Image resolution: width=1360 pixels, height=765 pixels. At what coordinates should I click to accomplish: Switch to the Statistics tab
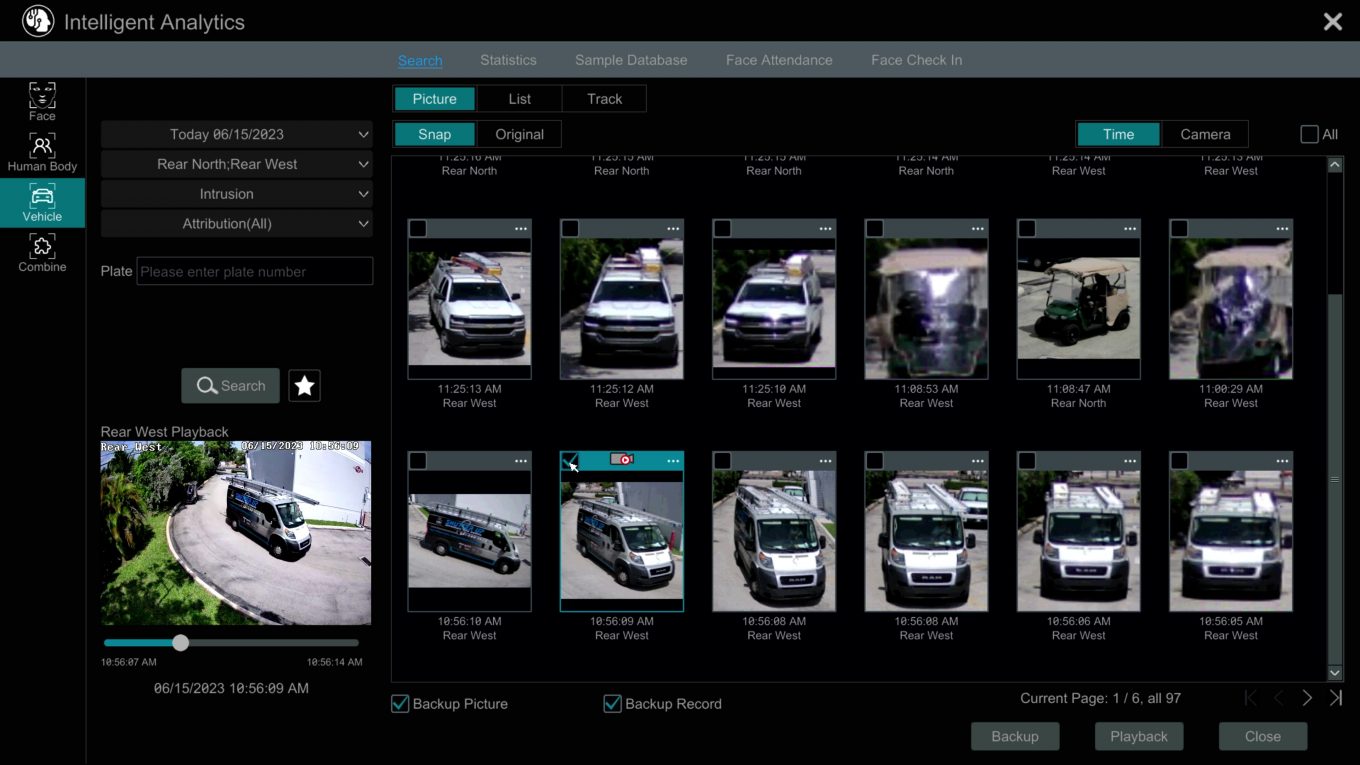coord(508,59)
